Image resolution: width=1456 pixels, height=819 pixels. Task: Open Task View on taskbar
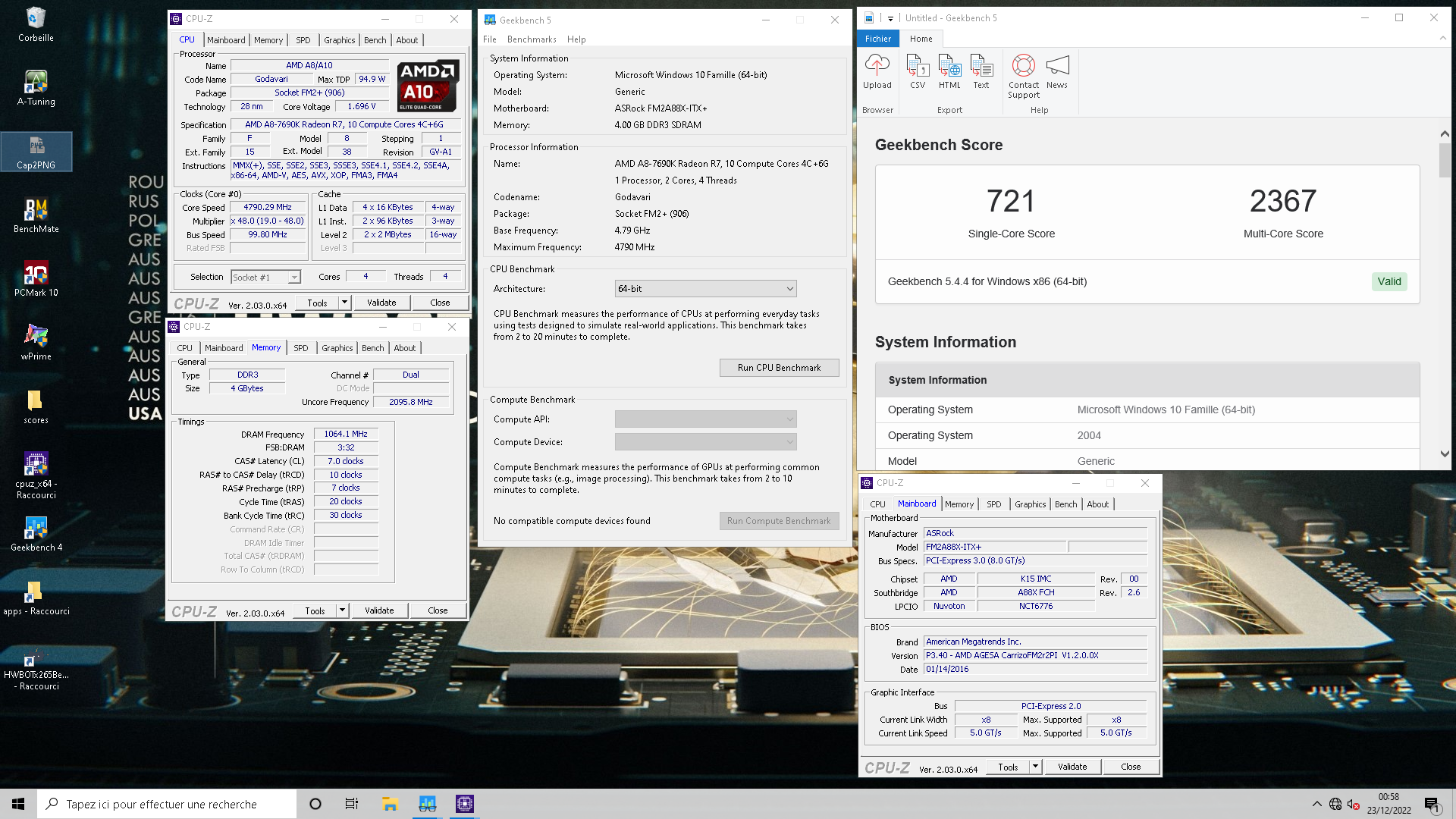pos(352,804)
